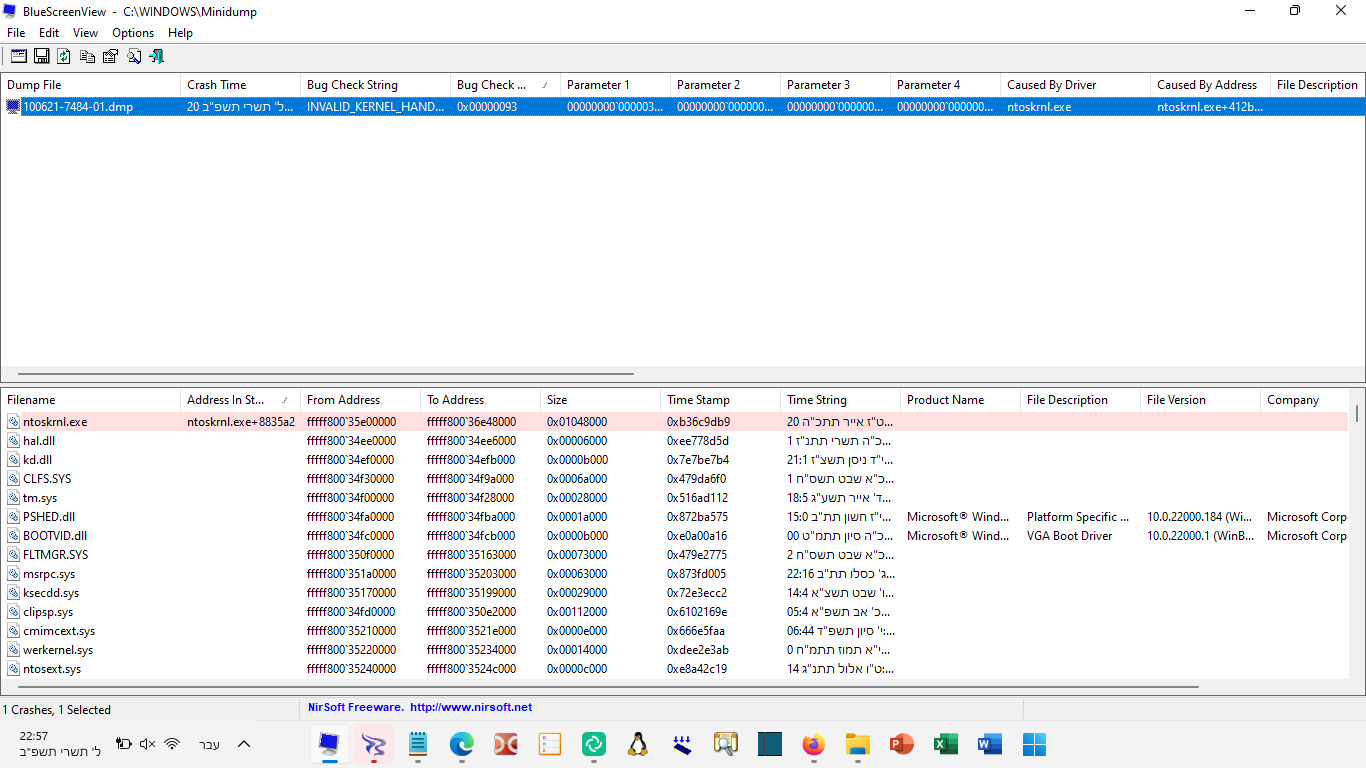Image resolution: width=1366 pixels, height=768 pixels.
Task: Open the NirSoft website link
Action: pyautogui.click(x=471, y=707)
